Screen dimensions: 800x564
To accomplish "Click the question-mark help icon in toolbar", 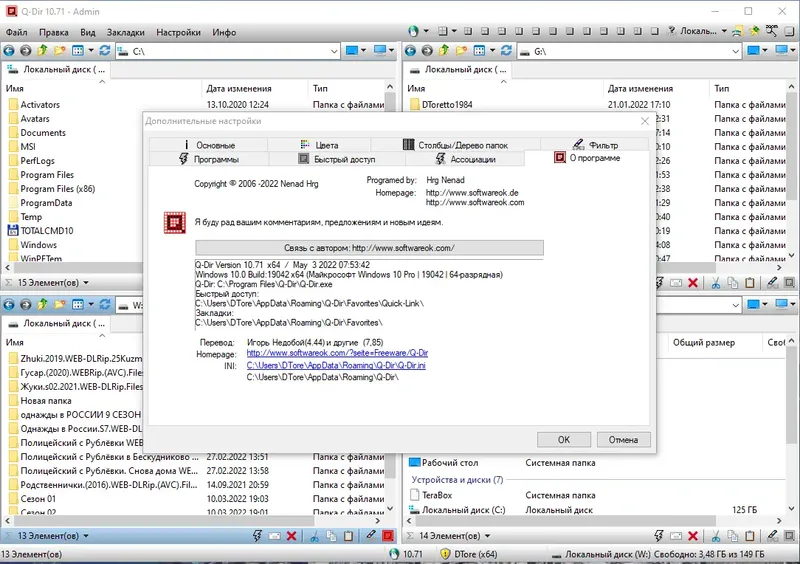I will click(672, 31).
